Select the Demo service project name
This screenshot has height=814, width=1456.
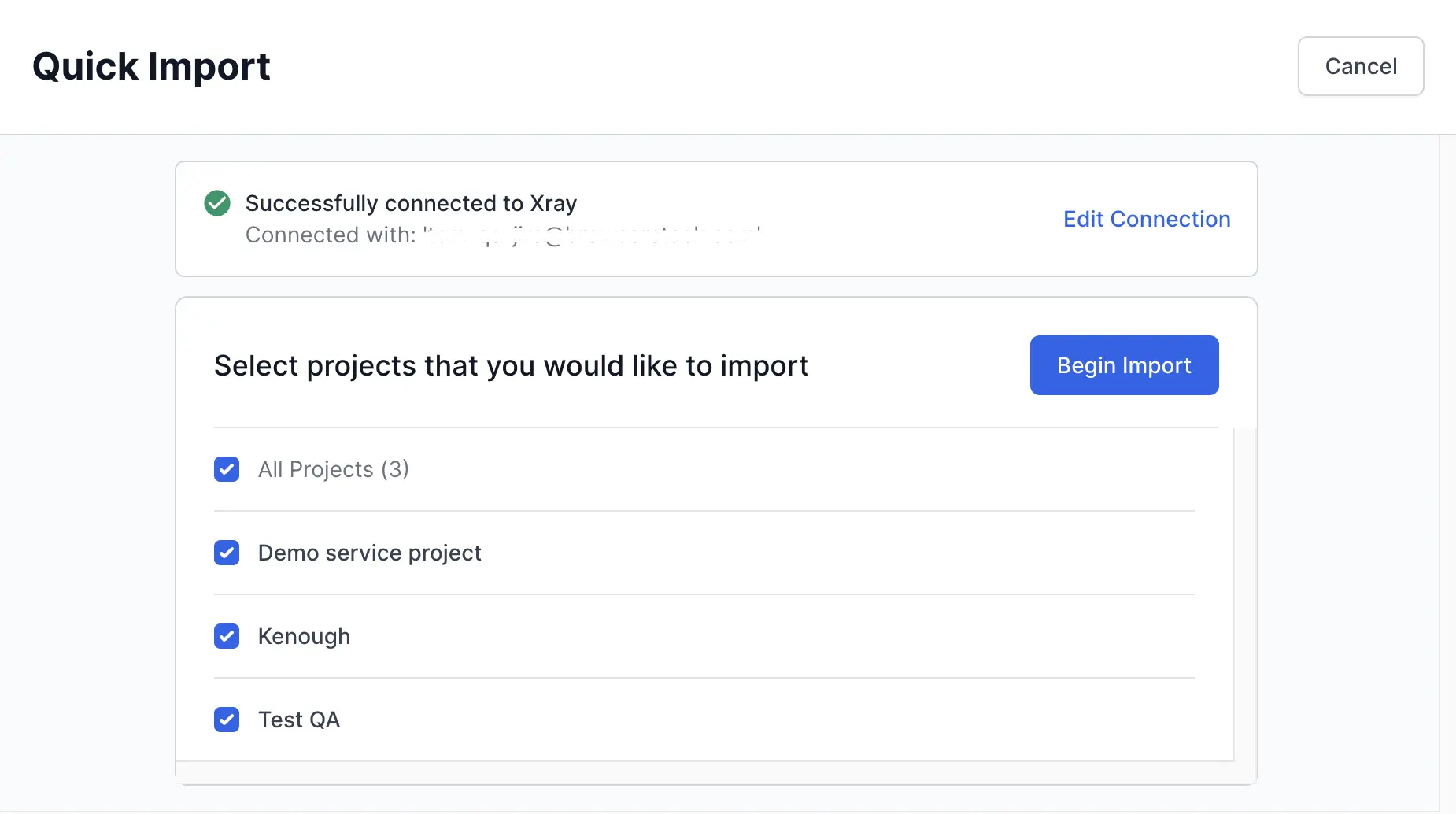coord(369,553)
